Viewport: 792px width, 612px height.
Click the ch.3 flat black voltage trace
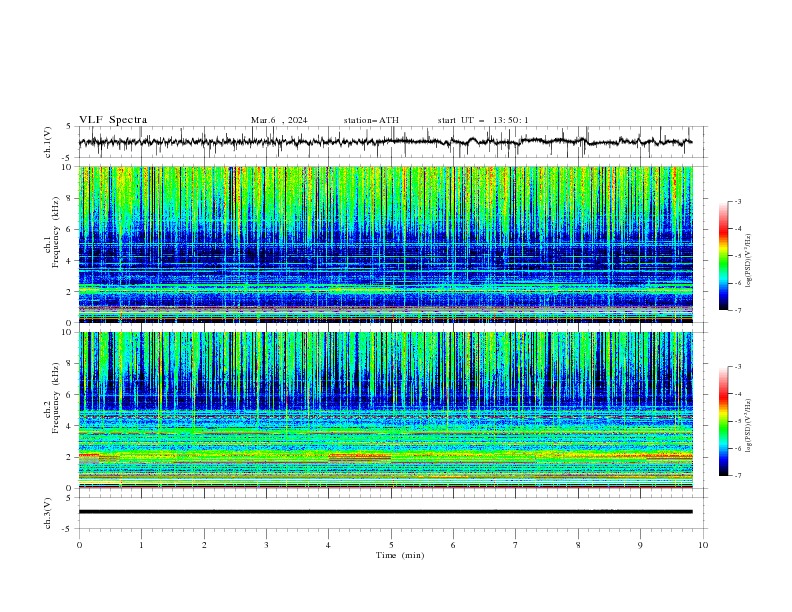tap(385, 512)
